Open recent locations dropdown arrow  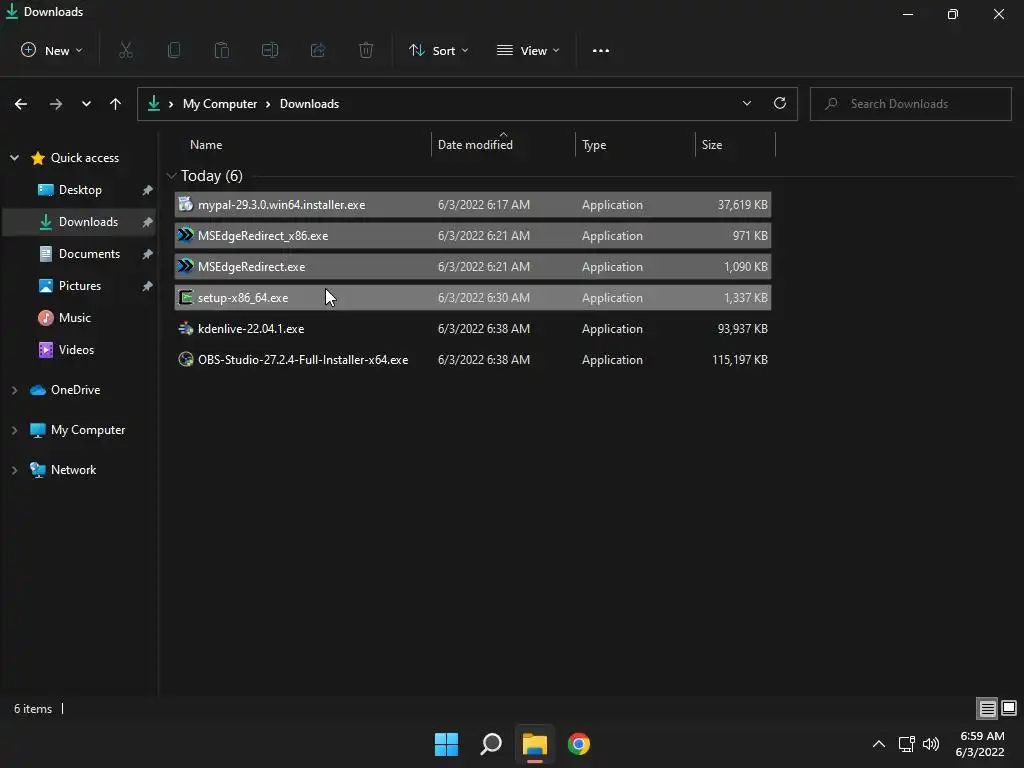(x=86, y=104)
